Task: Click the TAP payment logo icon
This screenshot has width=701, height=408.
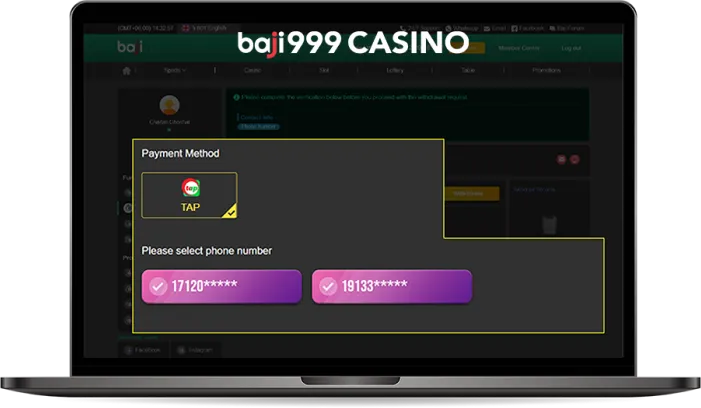Action: pyautogui.click(x=191, y=188)
